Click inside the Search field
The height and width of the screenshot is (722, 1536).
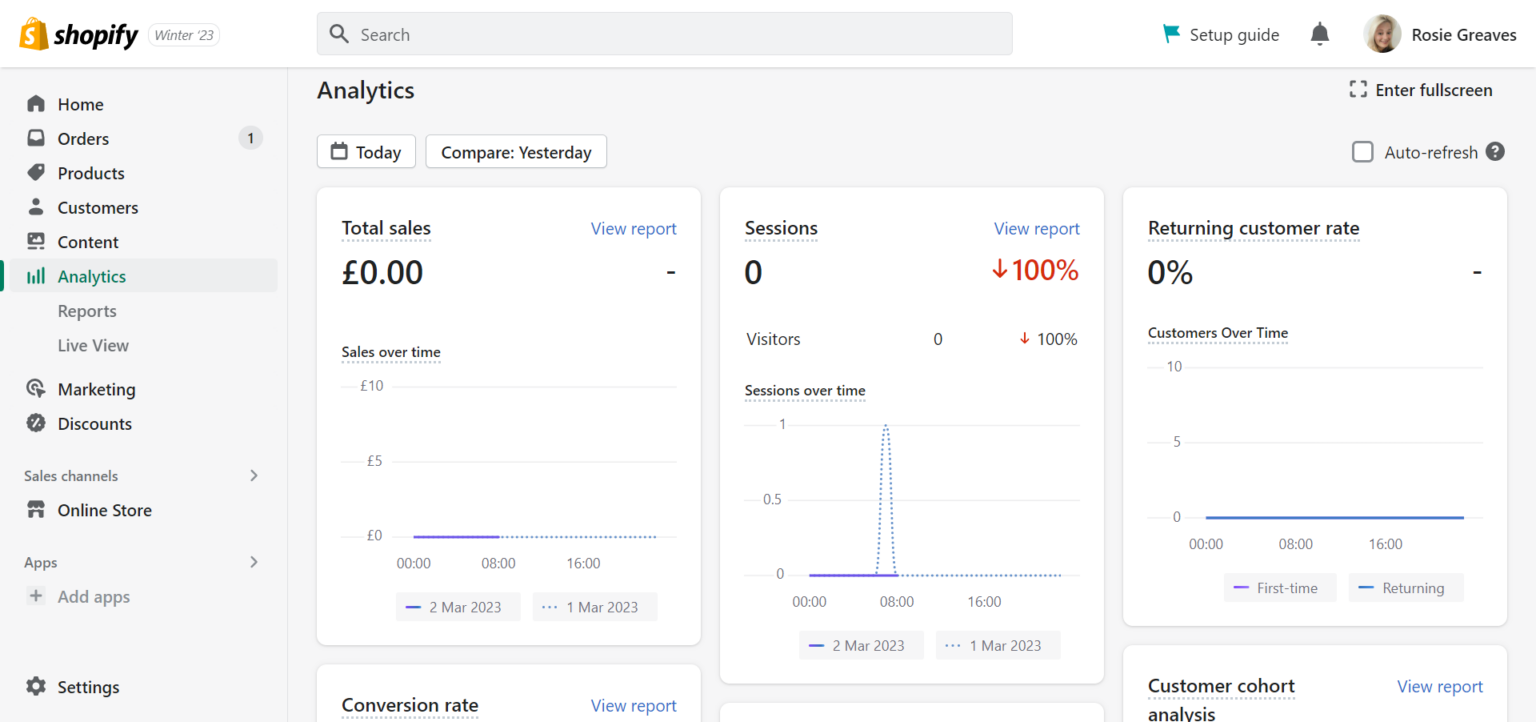pyautogui.click(x=664, y=33)
